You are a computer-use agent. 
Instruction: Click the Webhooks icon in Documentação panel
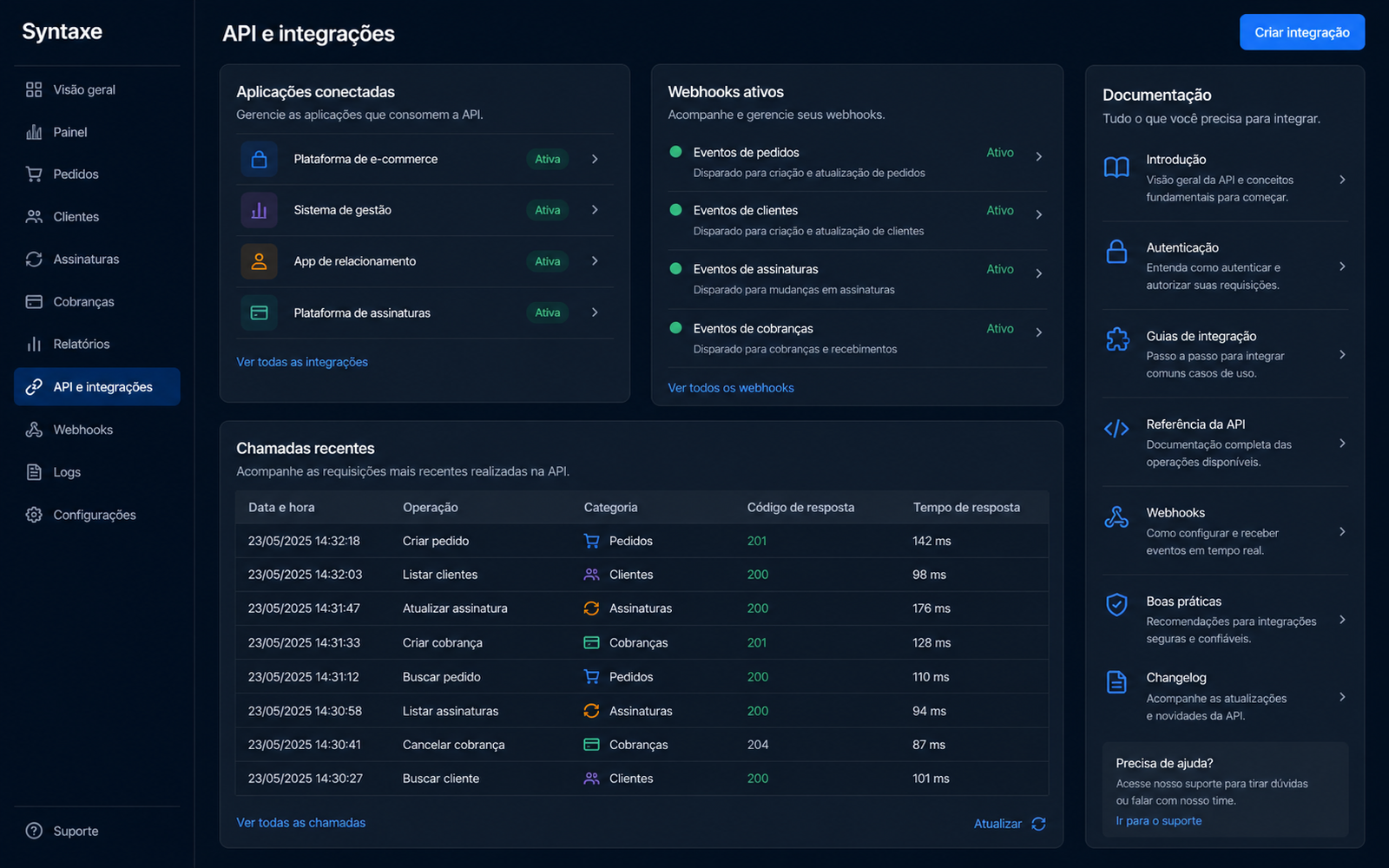[x=1116, y=516]
